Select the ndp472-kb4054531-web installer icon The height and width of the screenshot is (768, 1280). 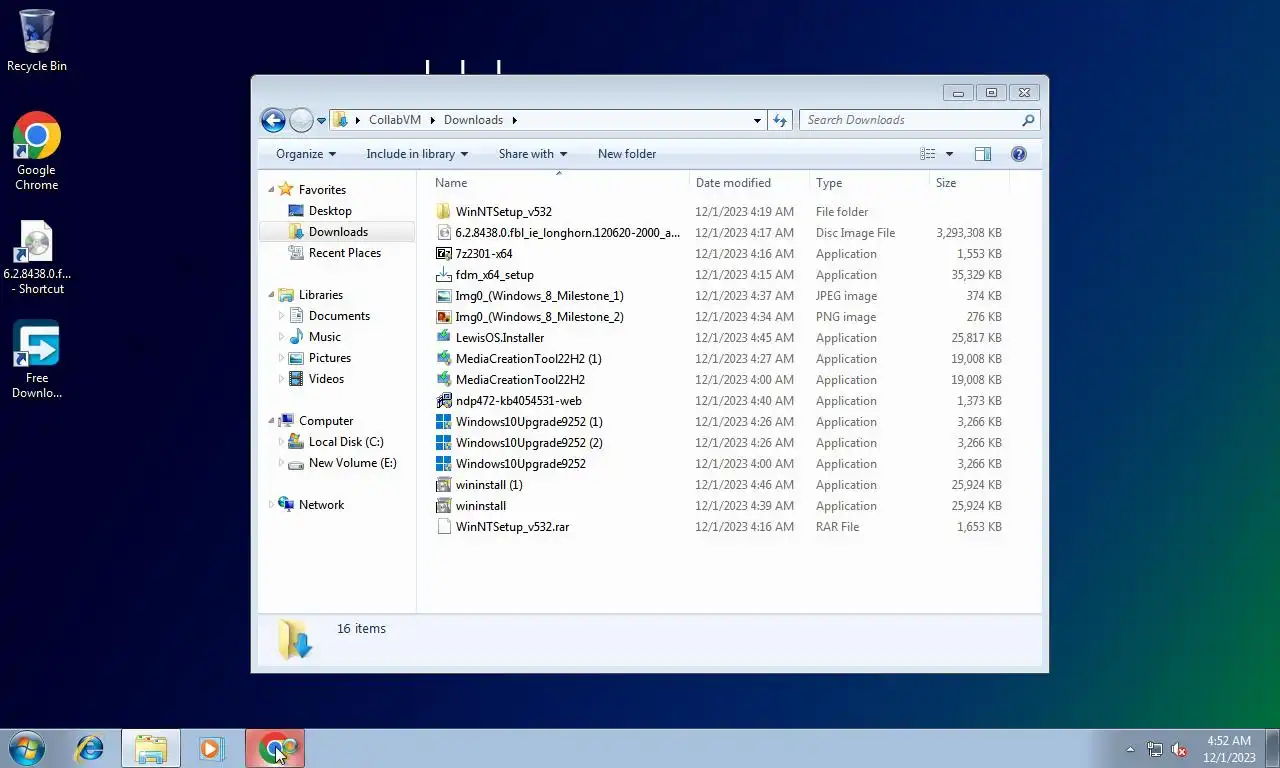point(444,401)
